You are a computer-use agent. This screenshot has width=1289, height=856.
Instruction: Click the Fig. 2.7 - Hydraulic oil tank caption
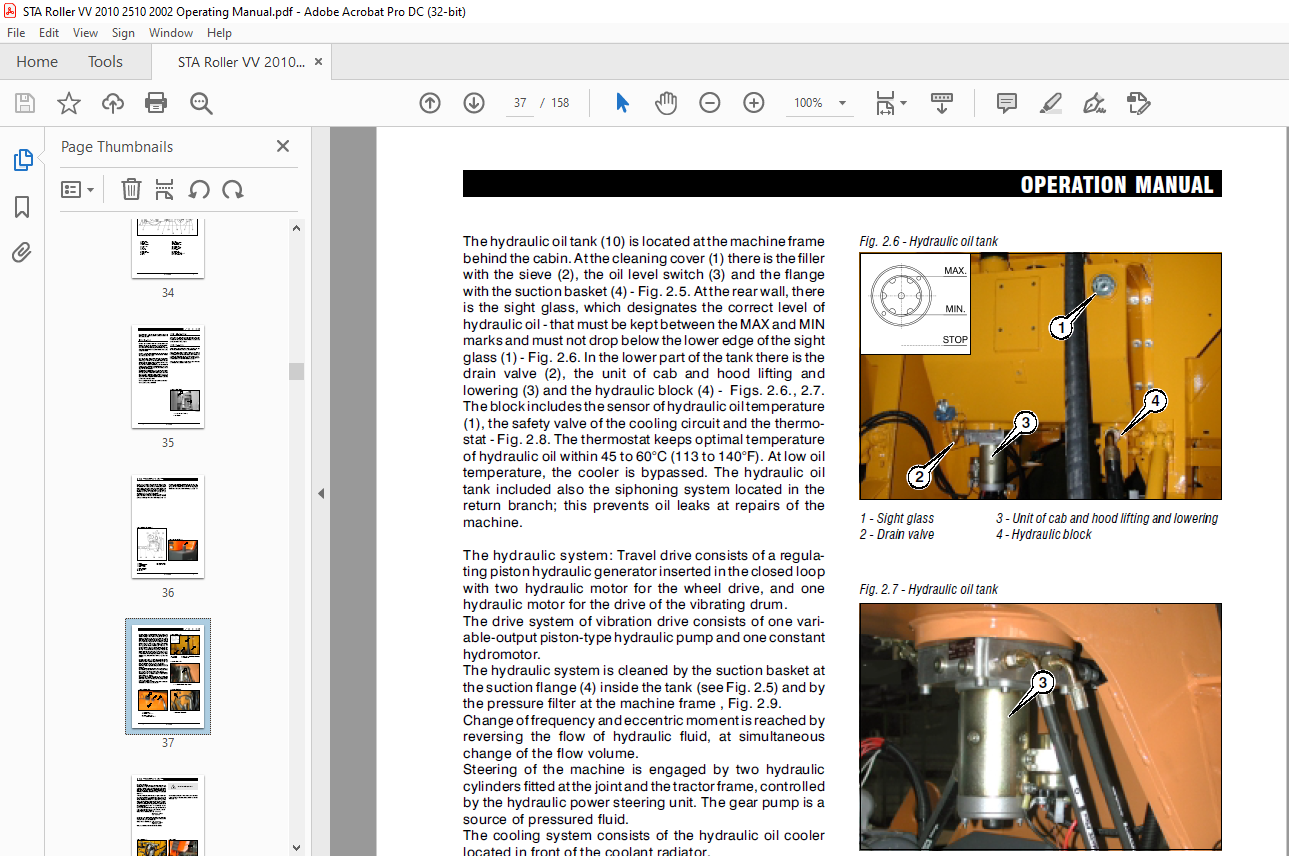coord(928,589)
